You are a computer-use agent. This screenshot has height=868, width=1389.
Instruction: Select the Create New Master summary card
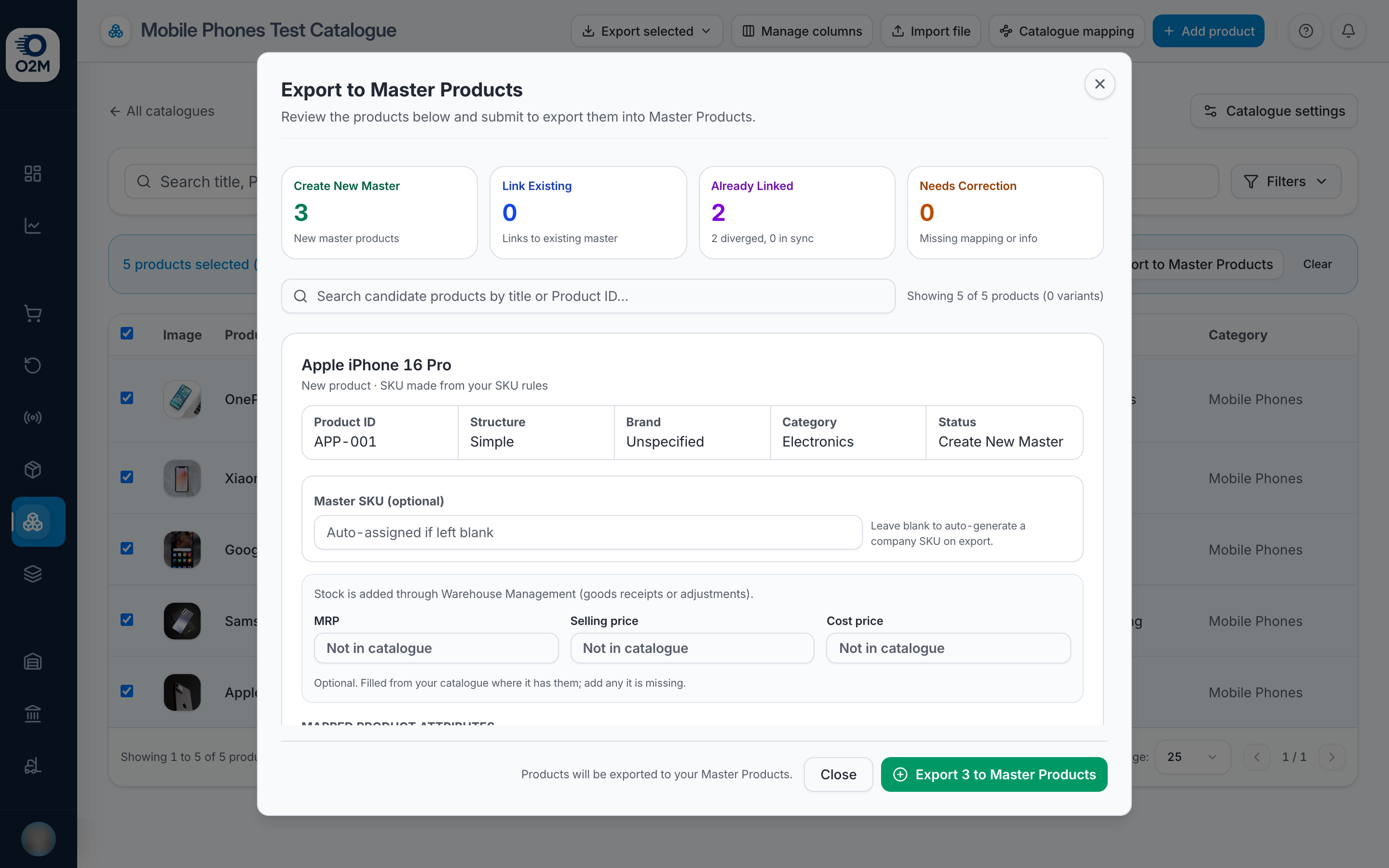(x=380, y=212)
